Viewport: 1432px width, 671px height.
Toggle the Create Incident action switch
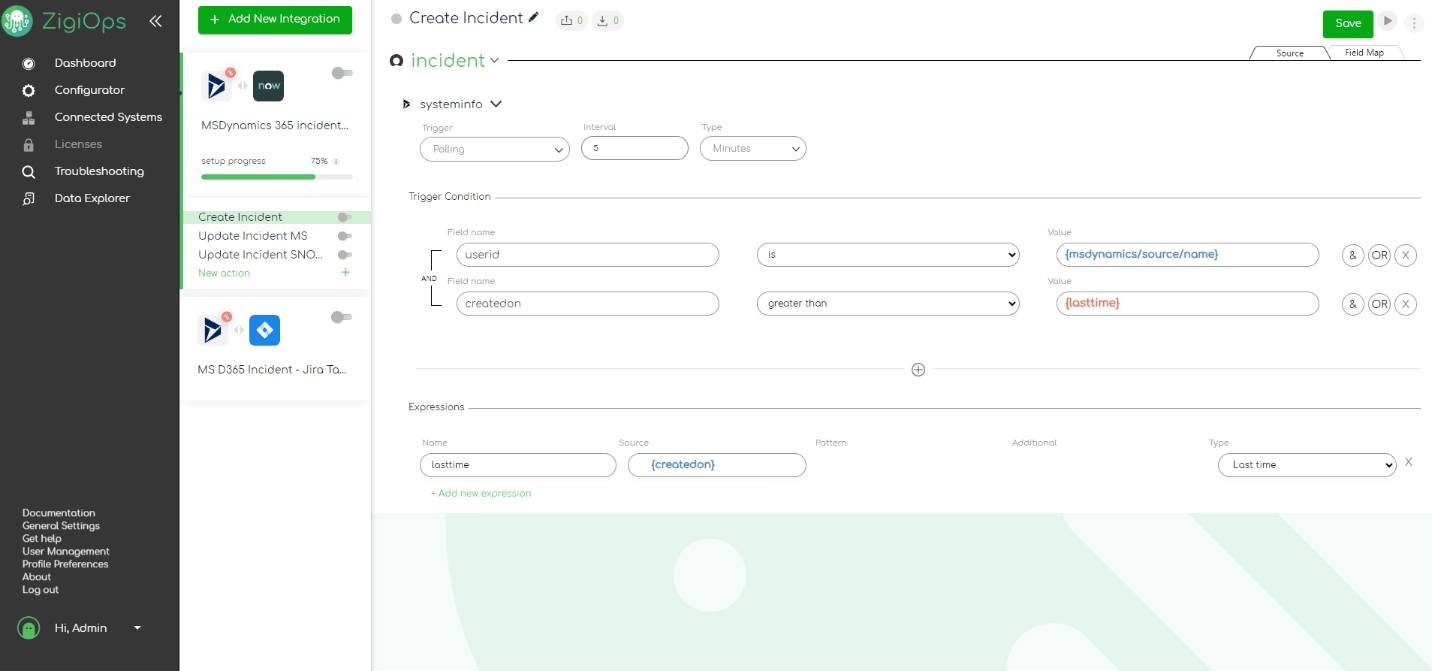(345, 217)
